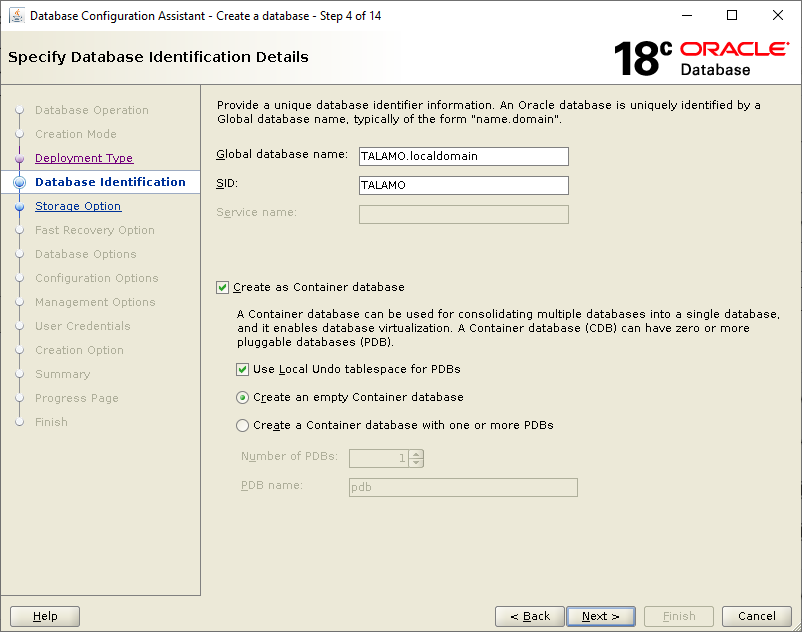Viewport: 802px width, 632px height.
Task: Close the Database Configuration Assistant window
Action: [x=777, y=15]
